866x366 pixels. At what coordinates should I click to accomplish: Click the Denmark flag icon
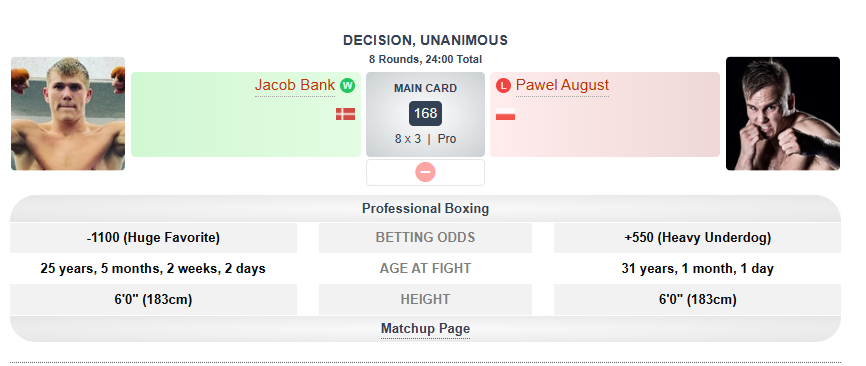(x=346, y=114)
